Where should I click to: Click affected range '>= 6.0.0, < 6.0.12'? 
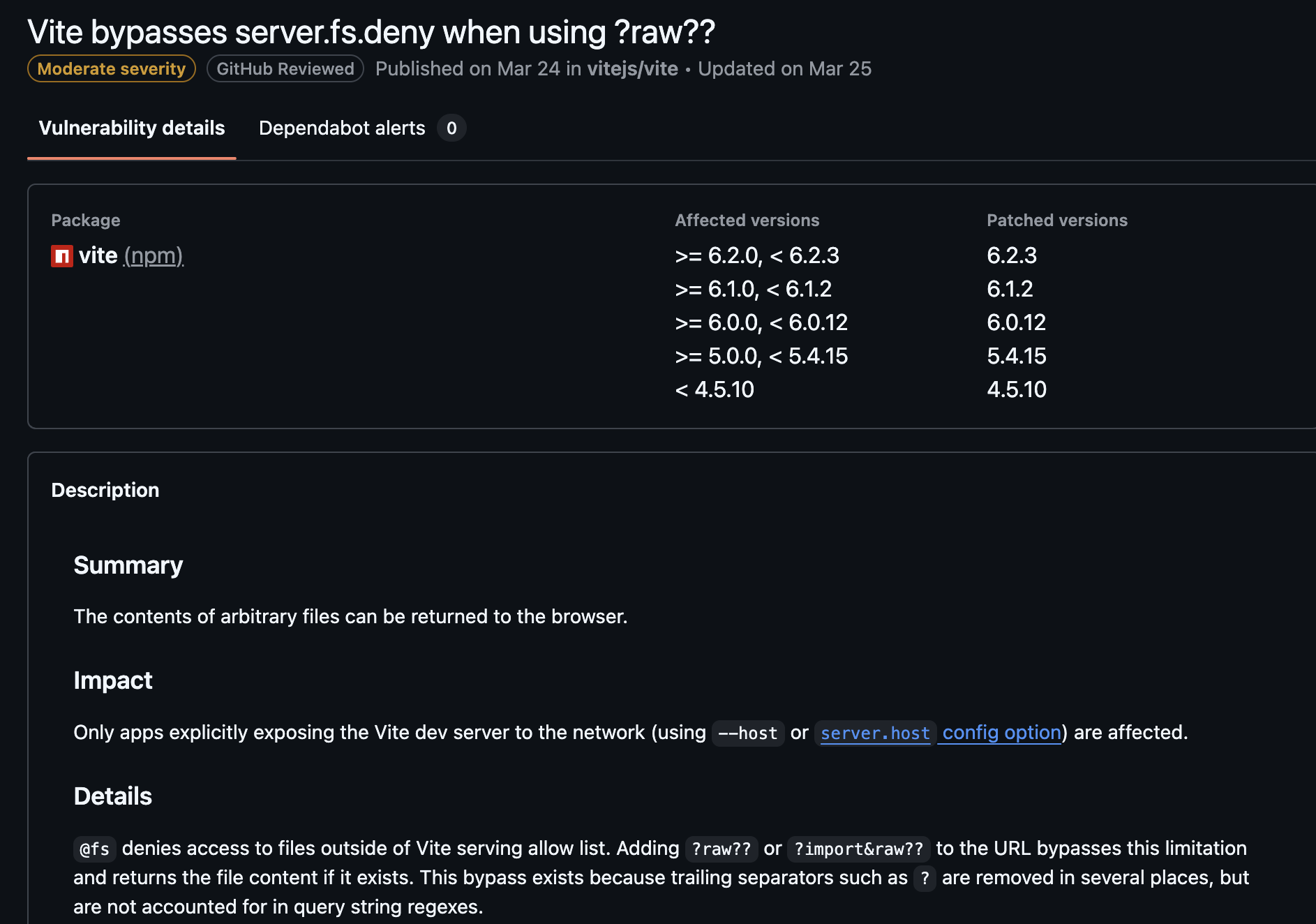click(x=761, y=322)
